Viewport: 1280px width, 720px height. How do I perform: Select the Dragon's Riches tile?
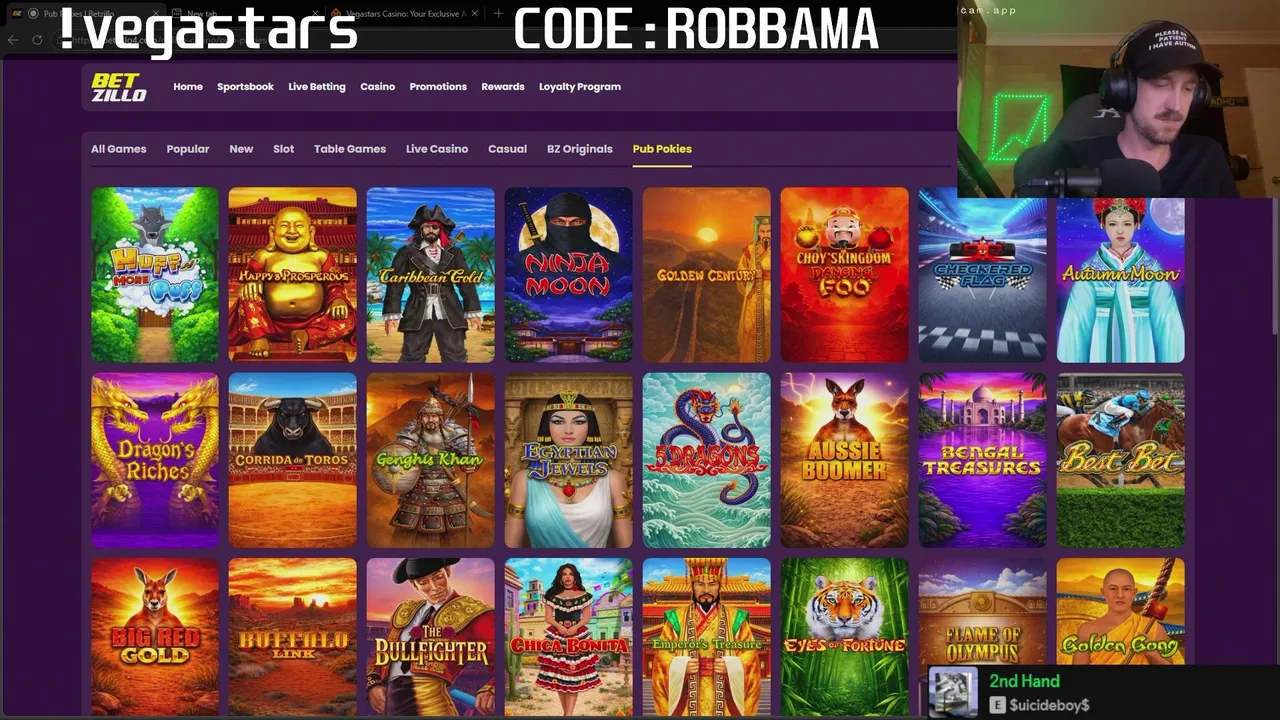[155, 460]
